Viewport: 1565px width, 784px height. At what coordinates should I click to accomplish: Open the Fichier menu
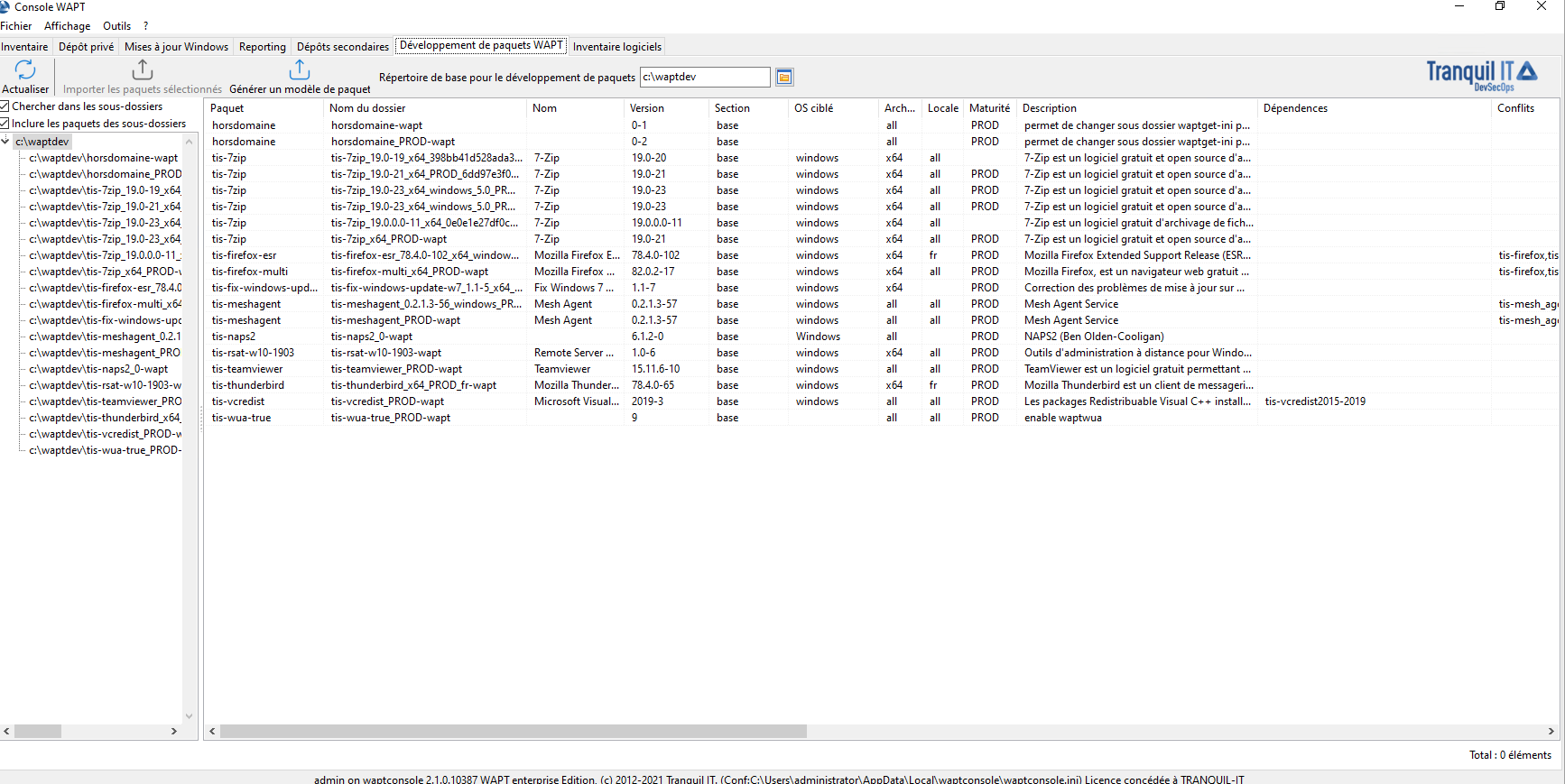click(16, 26)
